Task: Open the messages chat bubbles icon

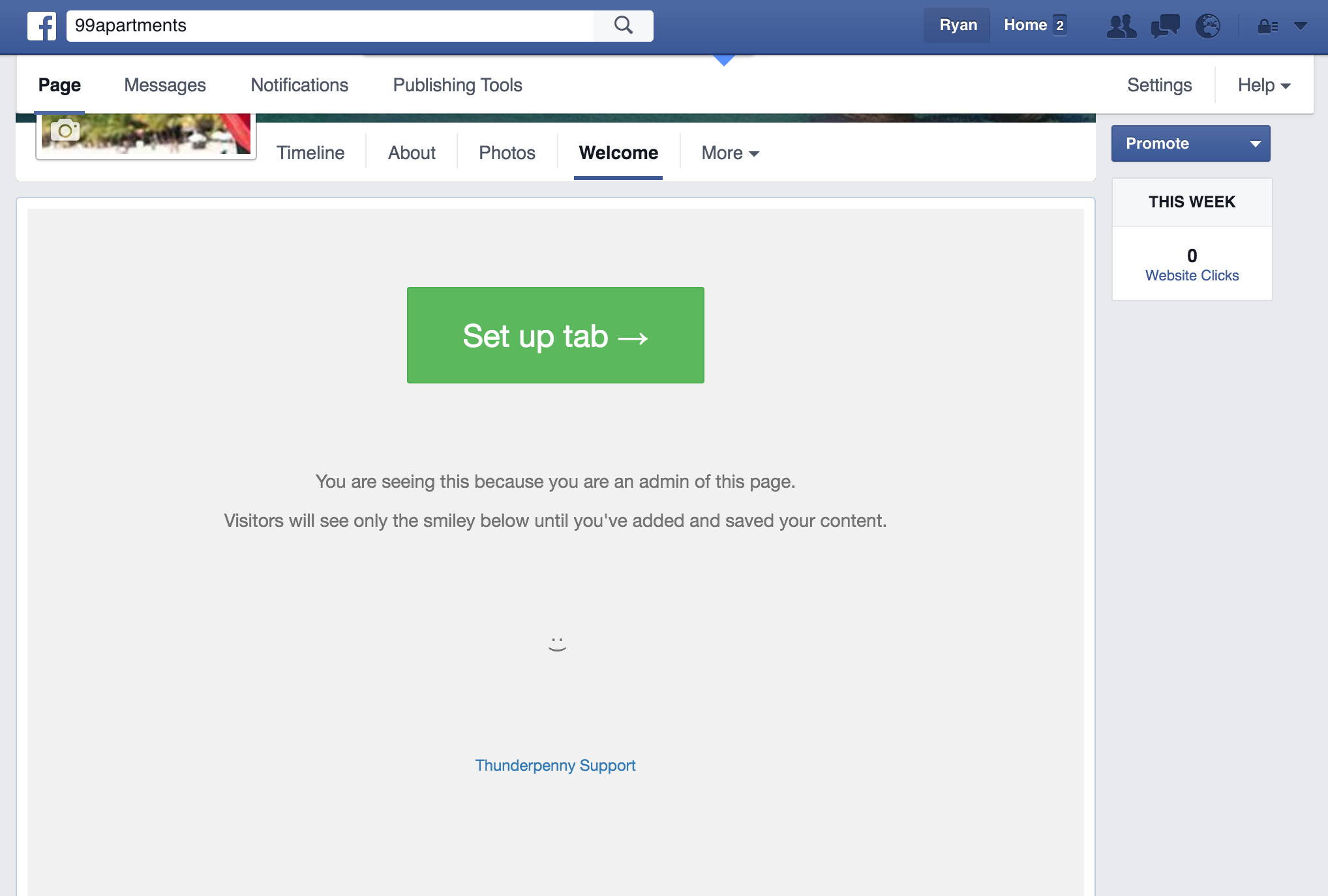Action: (x=1165, y=26)
